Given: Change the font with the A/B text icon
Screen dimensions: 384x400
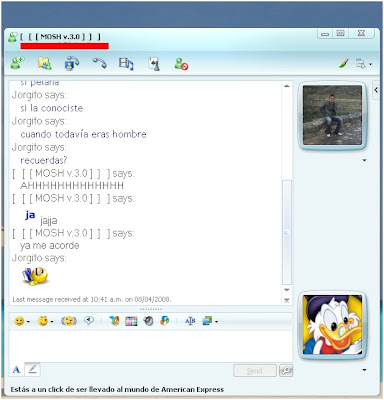Looking at the screenshot, I should (190, 321).
